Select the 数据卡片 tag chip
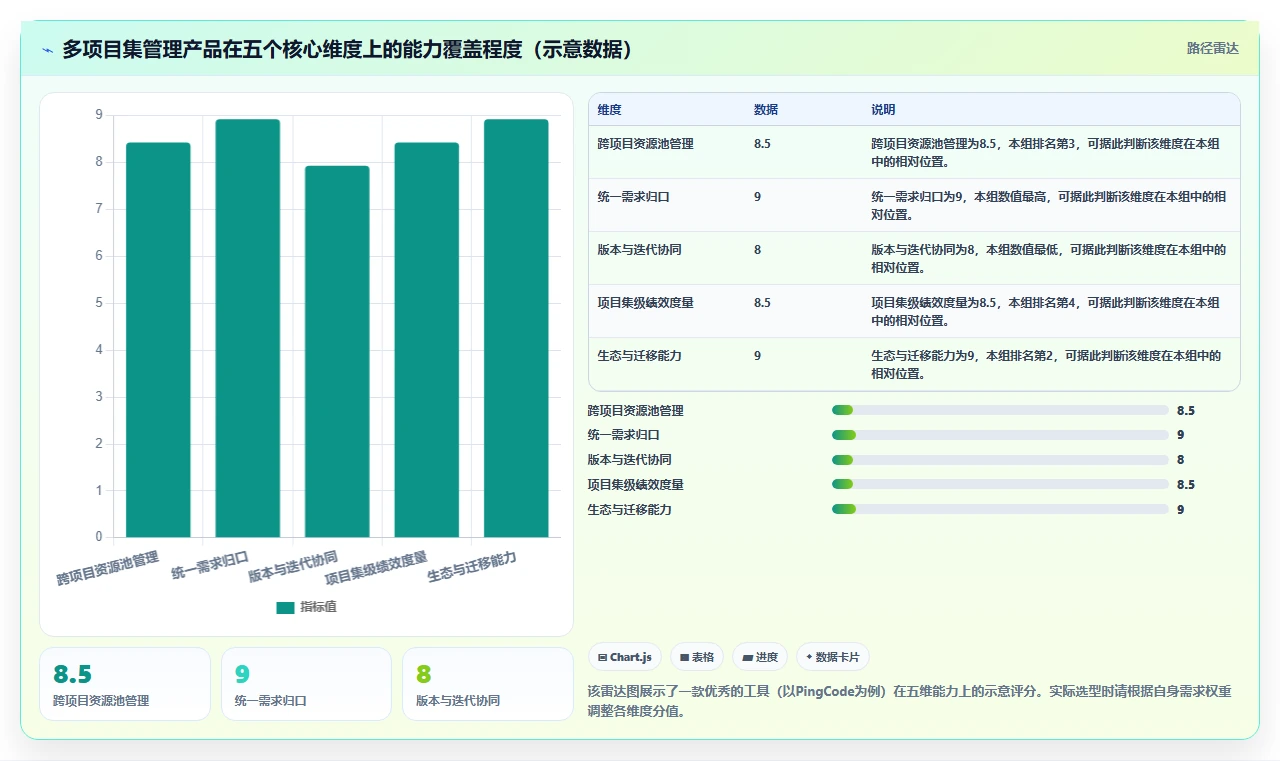Viewport: 1280px width, 761px height. click(x=833, y=657)
